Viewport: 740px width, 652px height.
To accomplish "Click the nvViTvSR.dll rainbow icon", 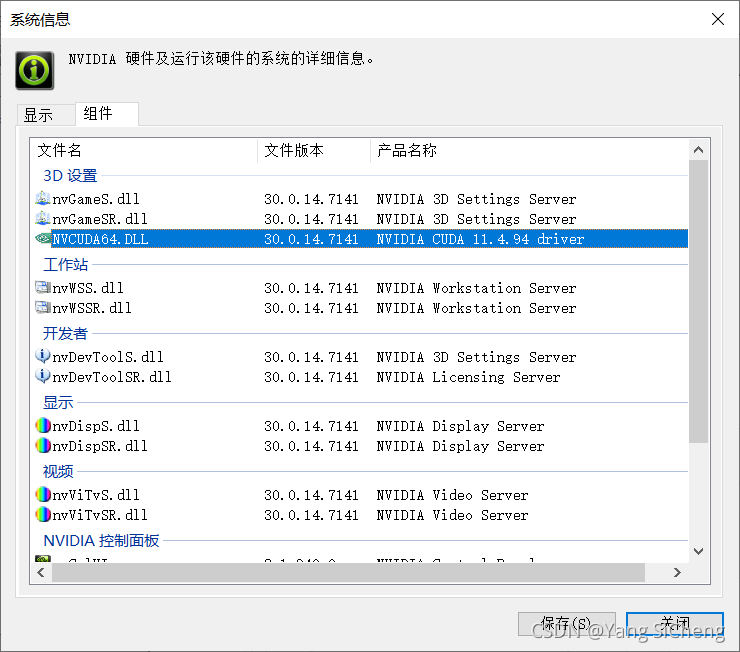I will point(42,514).
